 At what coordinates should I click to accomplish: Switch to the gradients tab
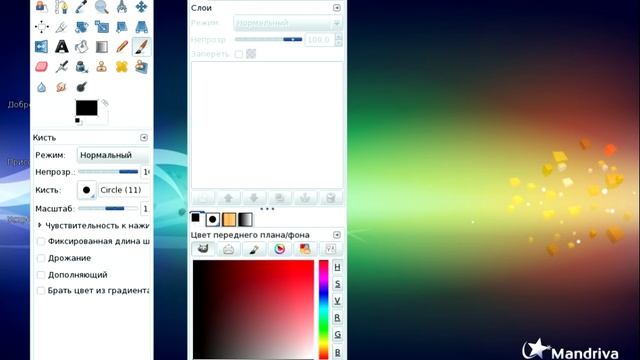coord(245,220)
